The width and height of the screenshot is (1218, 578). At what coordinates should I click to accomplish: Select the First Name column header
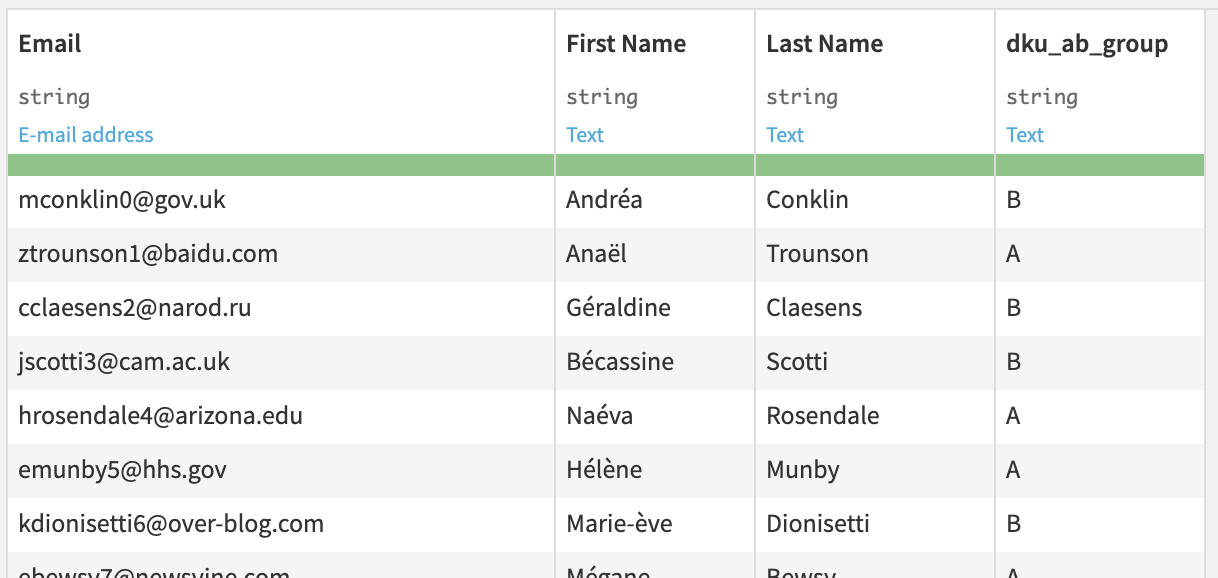(x=626, y=44)
